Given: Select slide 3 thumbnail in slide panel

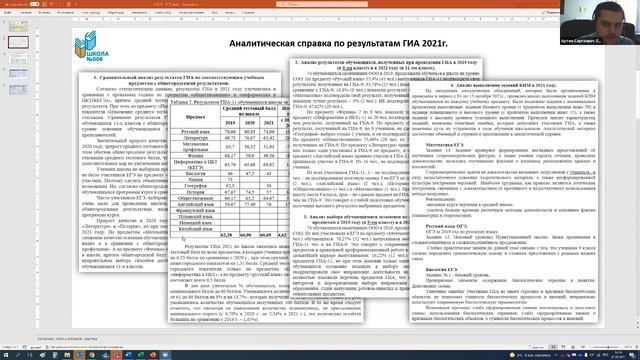Looking at the screenshot, I should tap(18, 58).
